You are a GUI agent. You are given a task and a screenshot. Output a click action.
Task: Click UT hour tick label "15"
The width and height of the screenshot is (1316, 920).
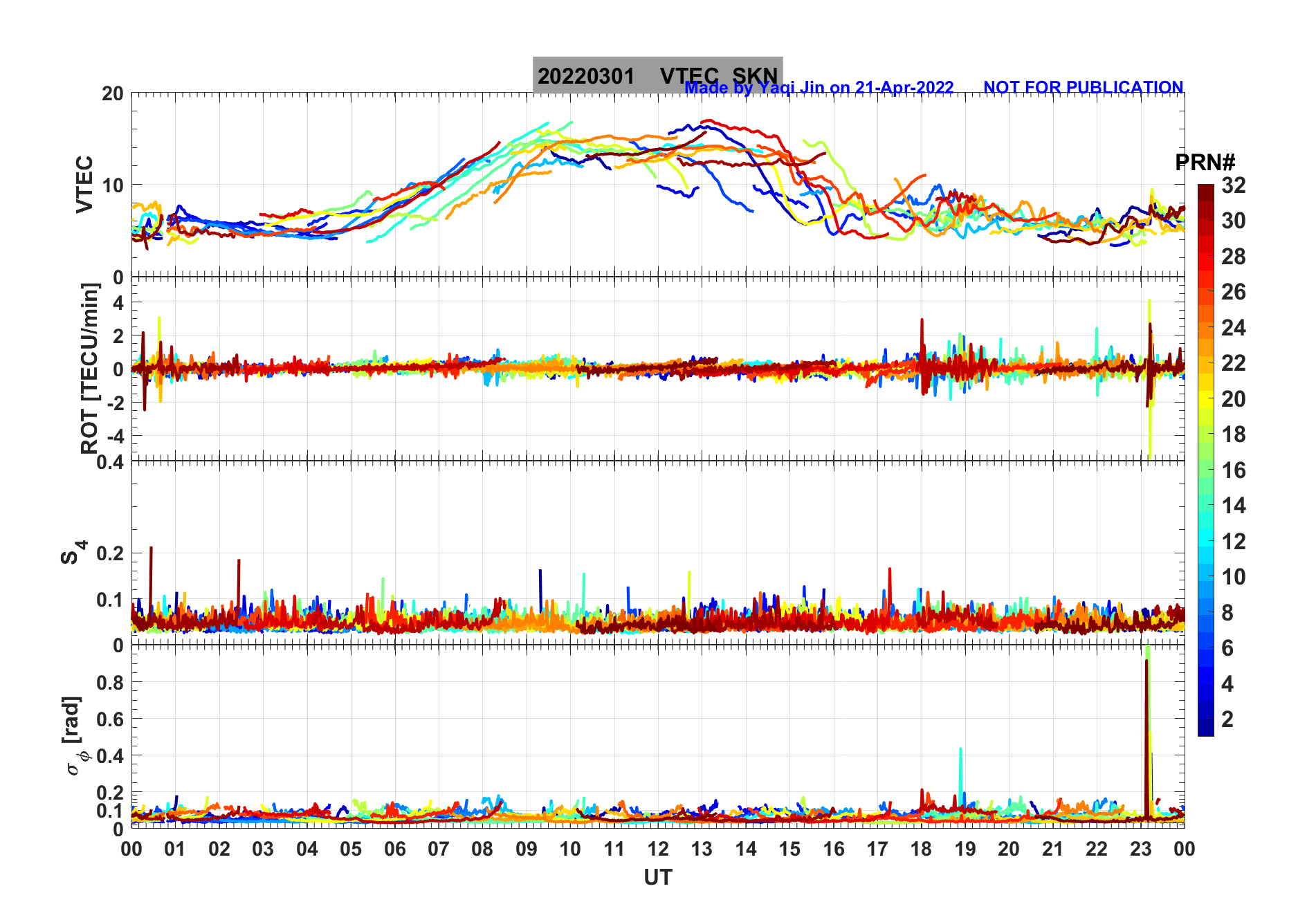pyautogui.click(x=789, y=849)
